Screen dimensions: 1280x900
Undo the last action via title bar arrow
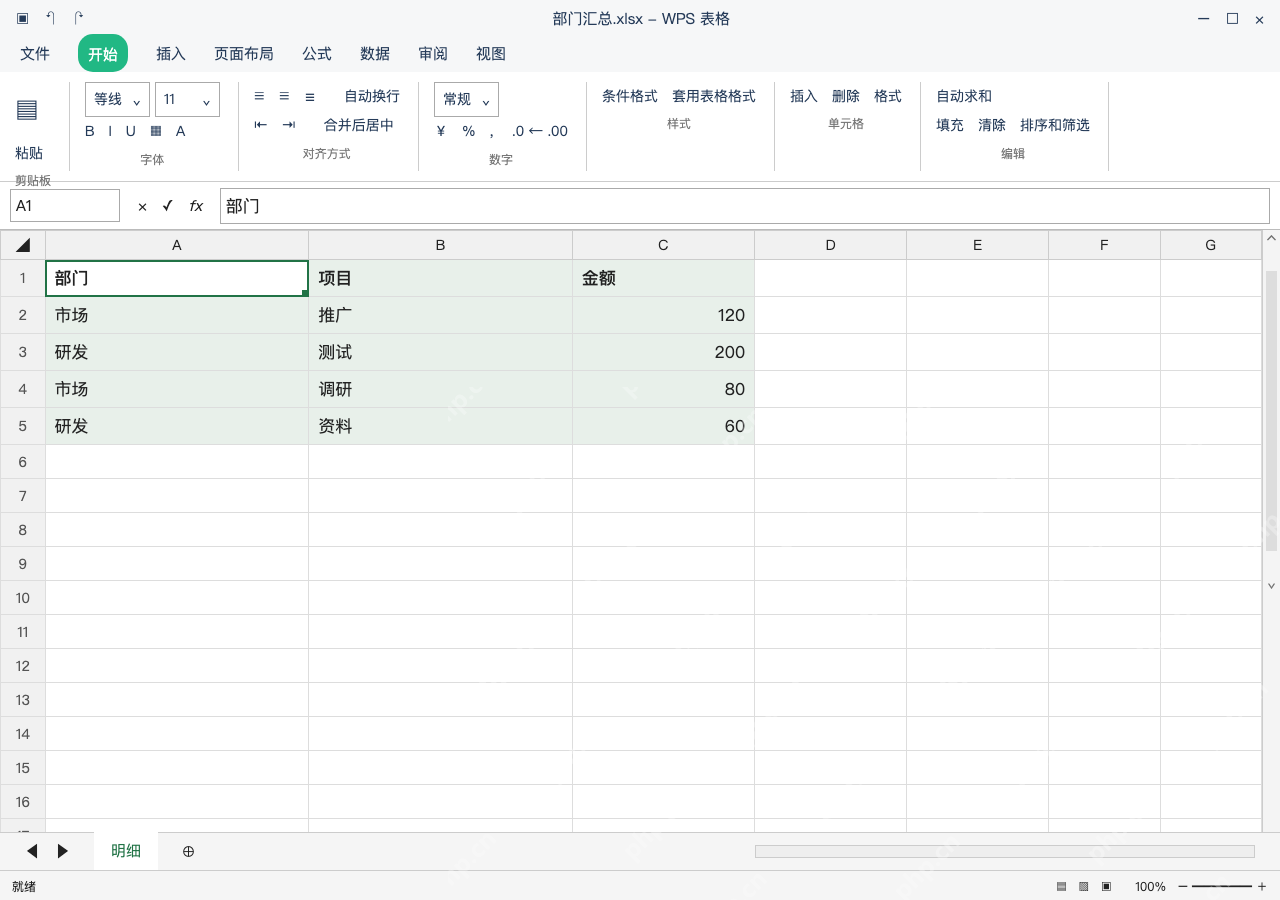click(x=50, y=18)
